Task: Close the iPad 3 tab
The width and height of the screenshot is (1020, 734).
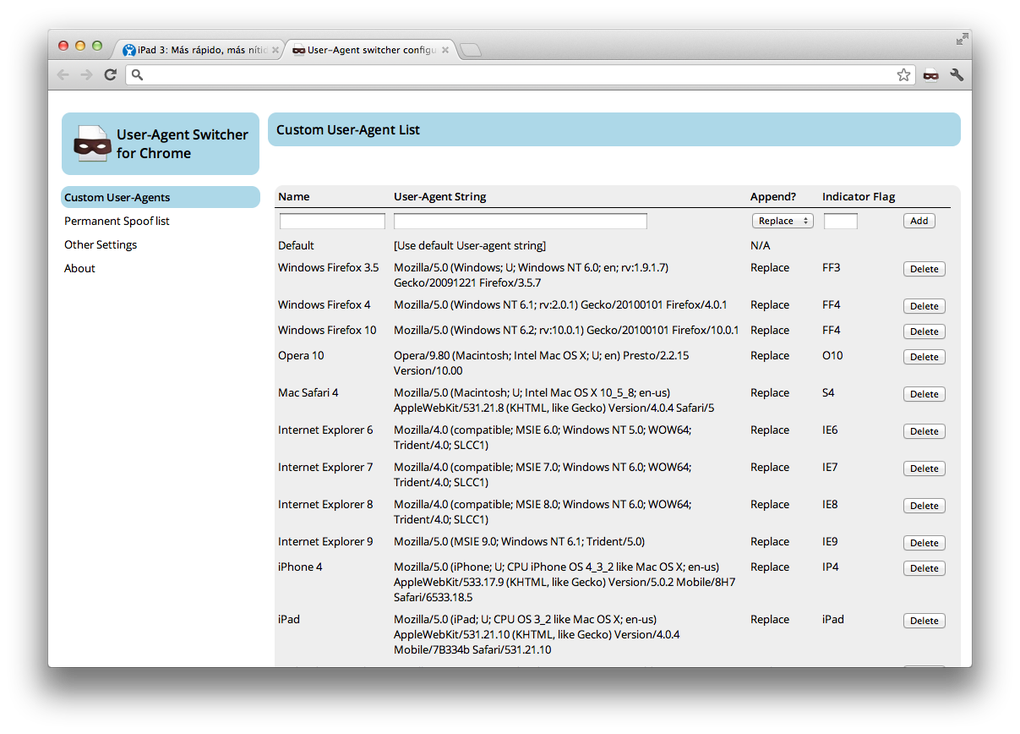Action: tap(275, 50)
